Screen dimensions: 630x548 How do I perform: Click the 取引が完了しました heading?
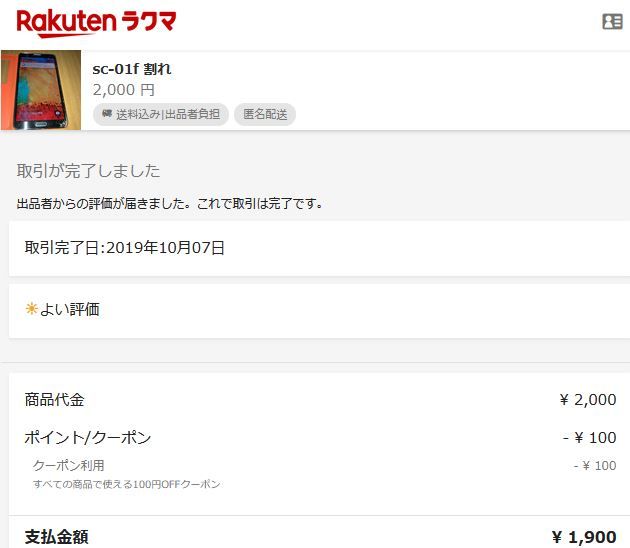[88, 171]
